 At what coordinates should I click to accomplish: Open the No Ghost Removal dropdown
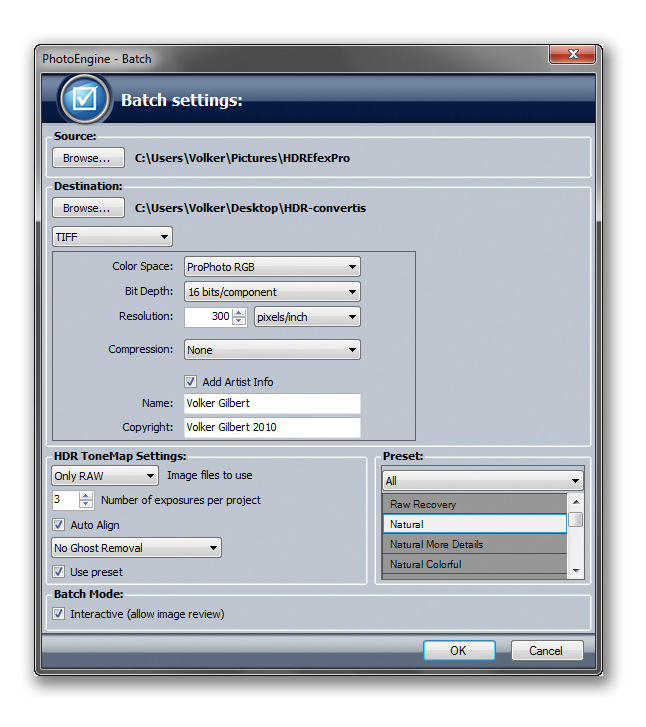(136, 548)
